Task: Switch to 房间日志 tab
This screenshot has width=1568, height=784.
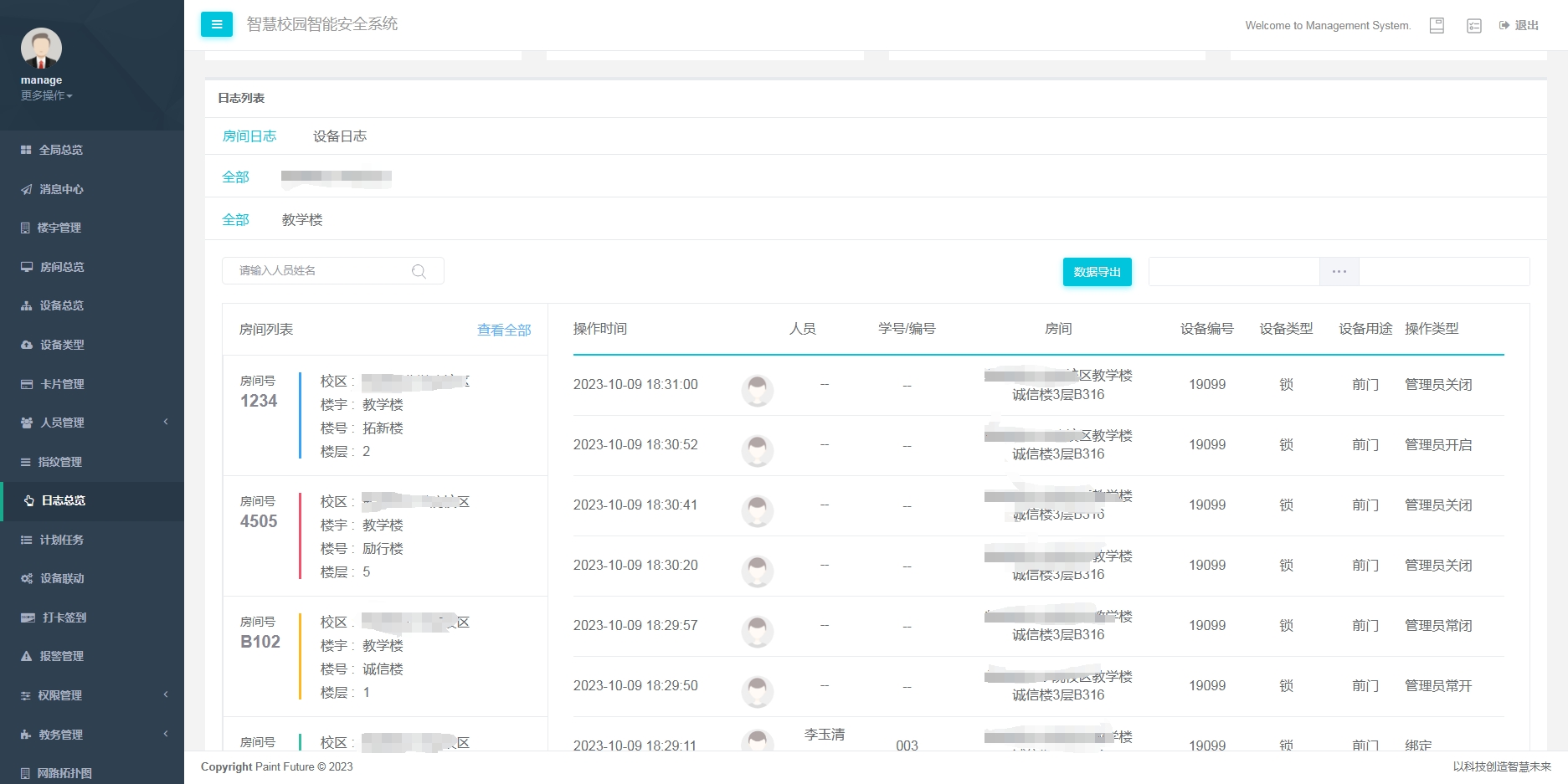Action: pyautogui.click(x=249, y=136)
